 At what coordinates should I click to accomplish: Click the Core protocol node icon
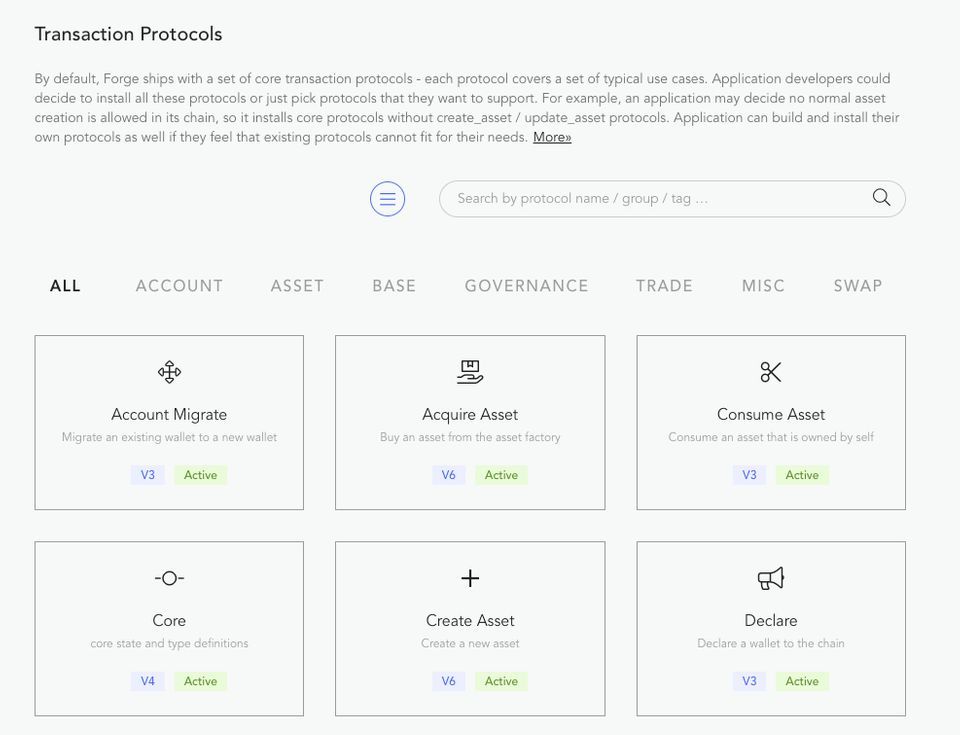(x=169, y=578)
